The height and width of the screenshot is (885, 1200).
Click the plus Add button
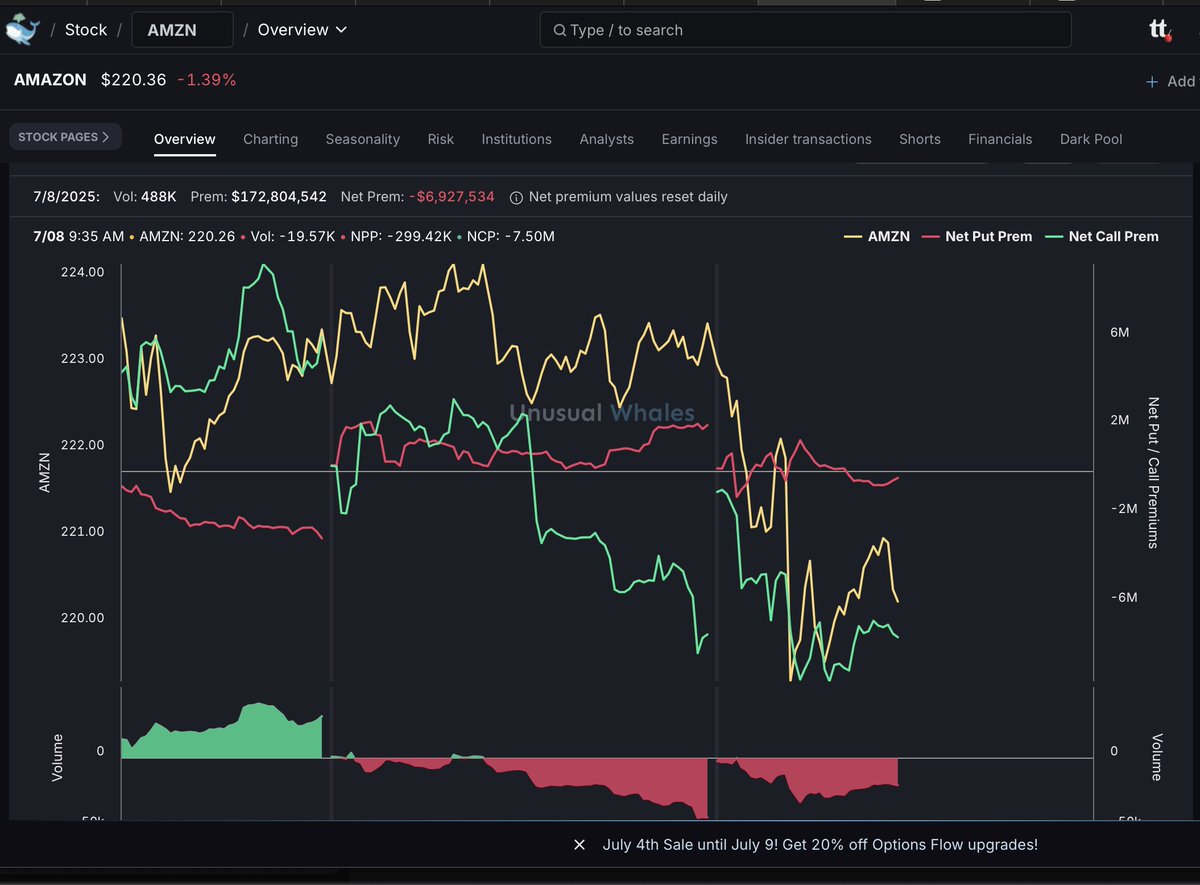point(1170,82)
